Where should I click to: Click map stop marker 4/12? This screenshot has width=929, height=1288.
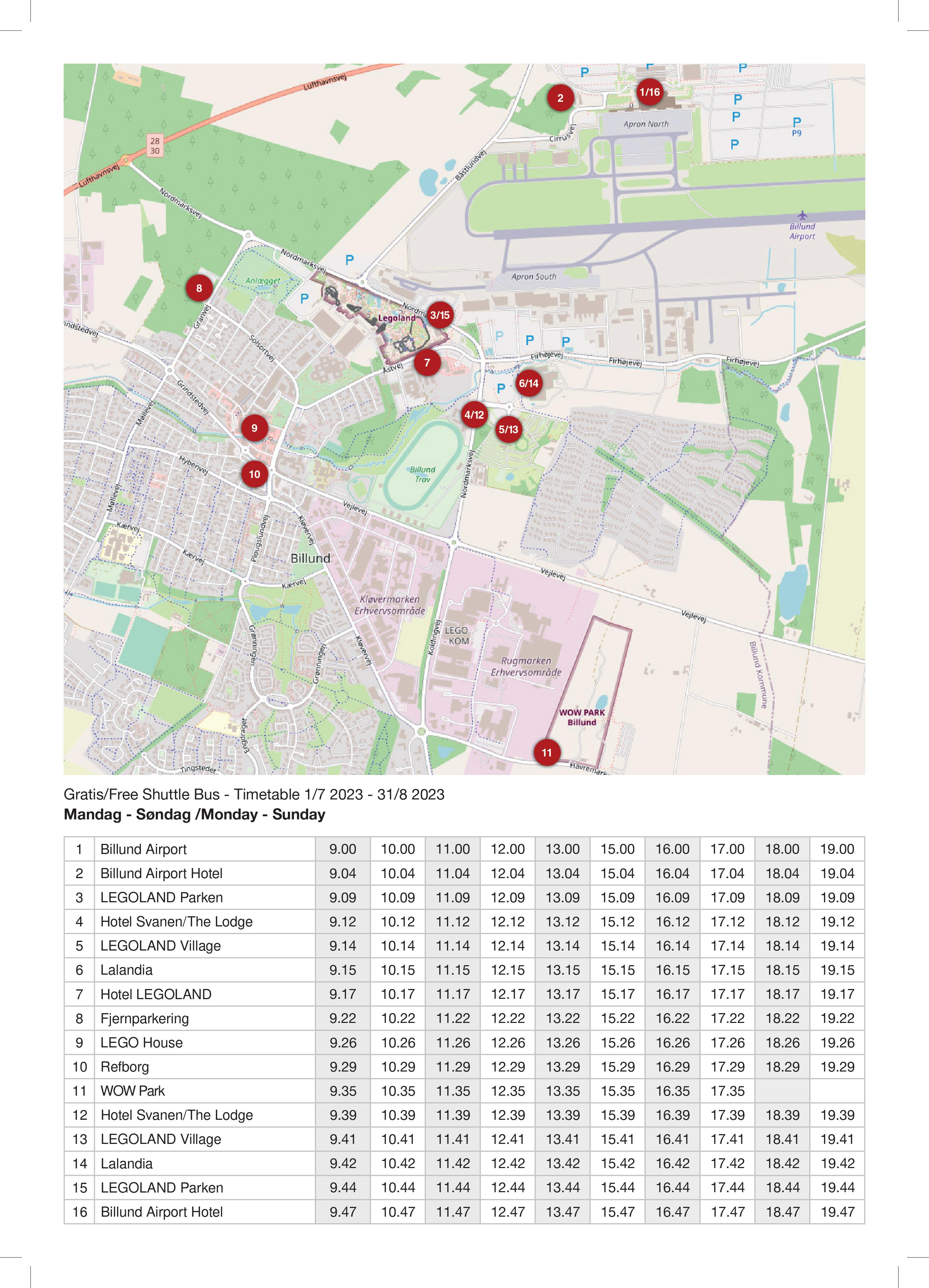(474, 414)
